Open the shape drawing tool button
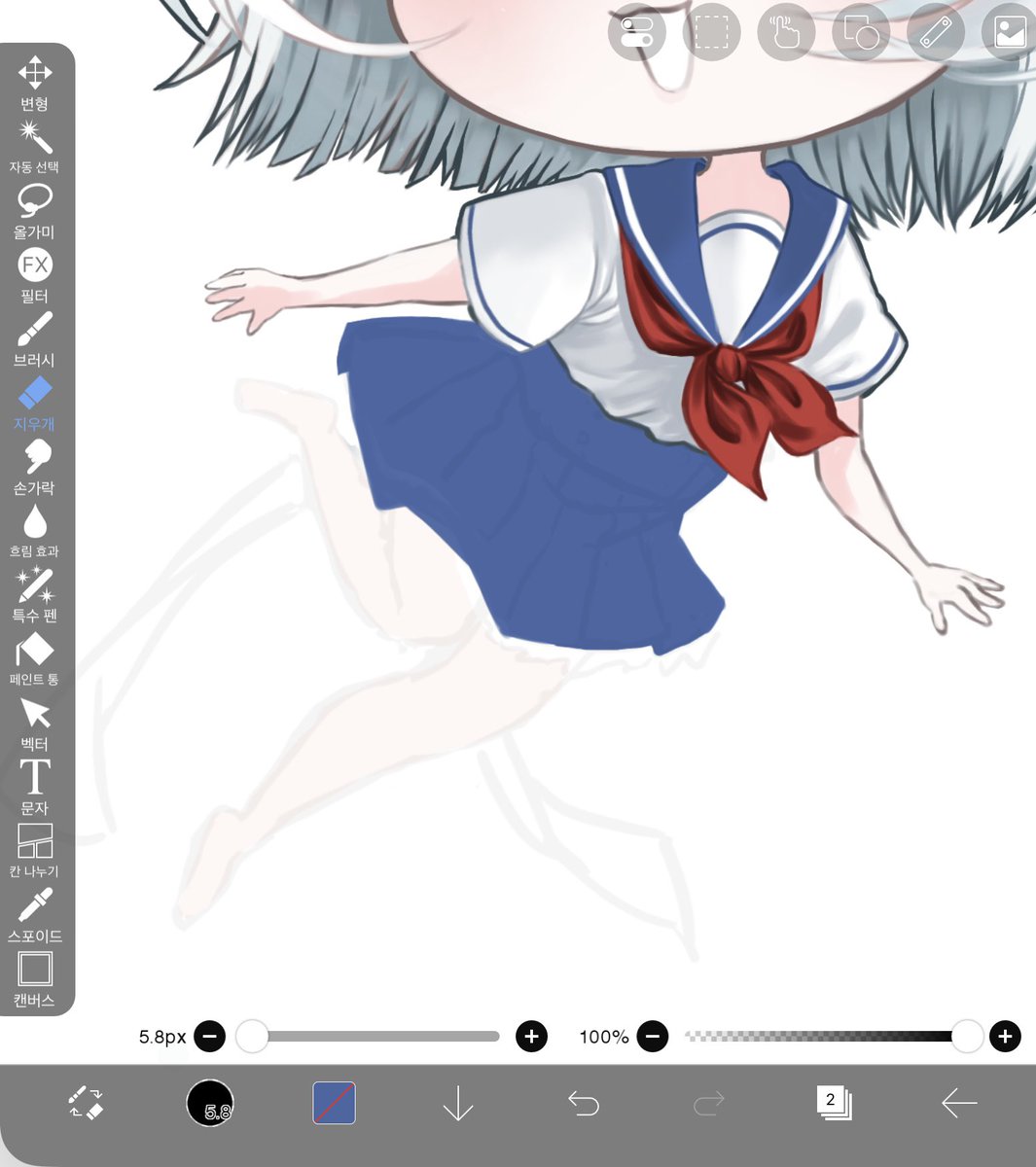 point(861,32)
